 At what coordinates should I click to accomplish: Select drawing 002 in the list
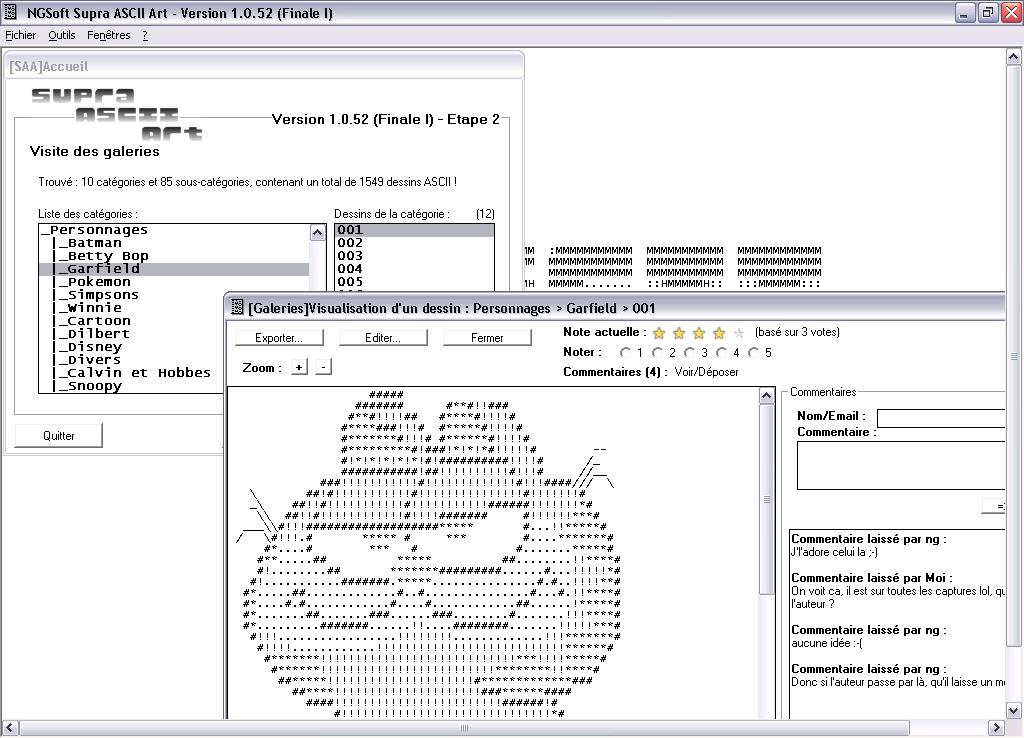pyautogui.click(x=414, y=243)
